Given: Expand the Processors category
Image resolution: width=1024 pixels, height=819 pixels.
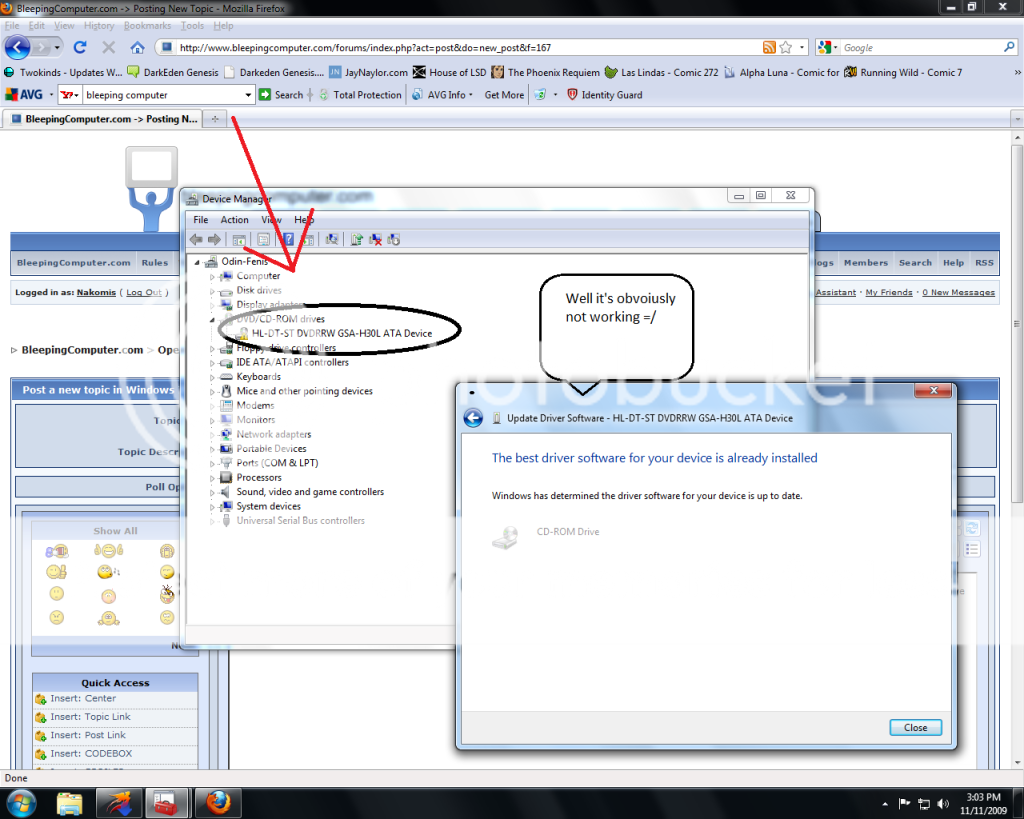Looking at the screenshot, I should (212, 478).
